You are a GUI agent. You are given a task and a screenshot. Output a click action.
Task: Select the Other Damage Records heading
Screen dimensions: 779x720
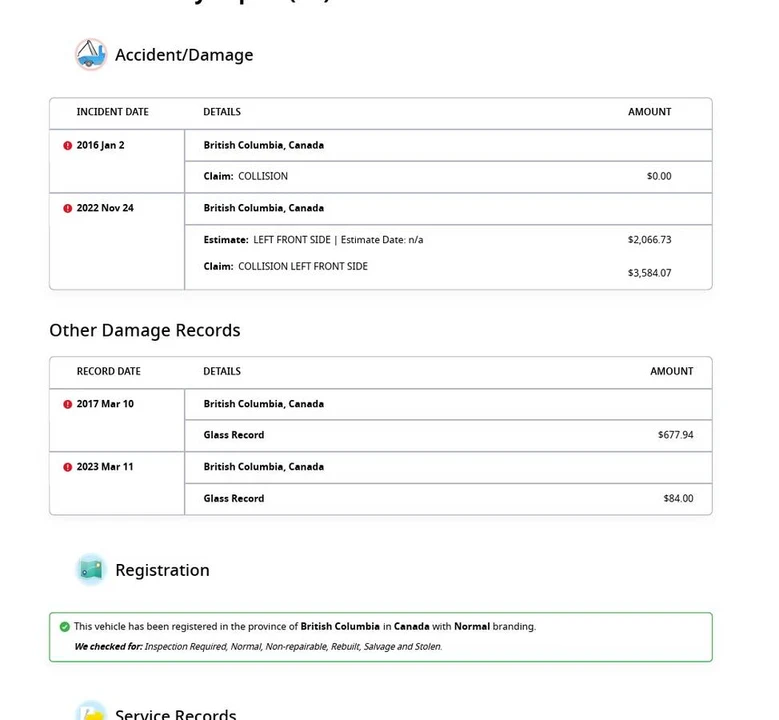tap(145, 330)
